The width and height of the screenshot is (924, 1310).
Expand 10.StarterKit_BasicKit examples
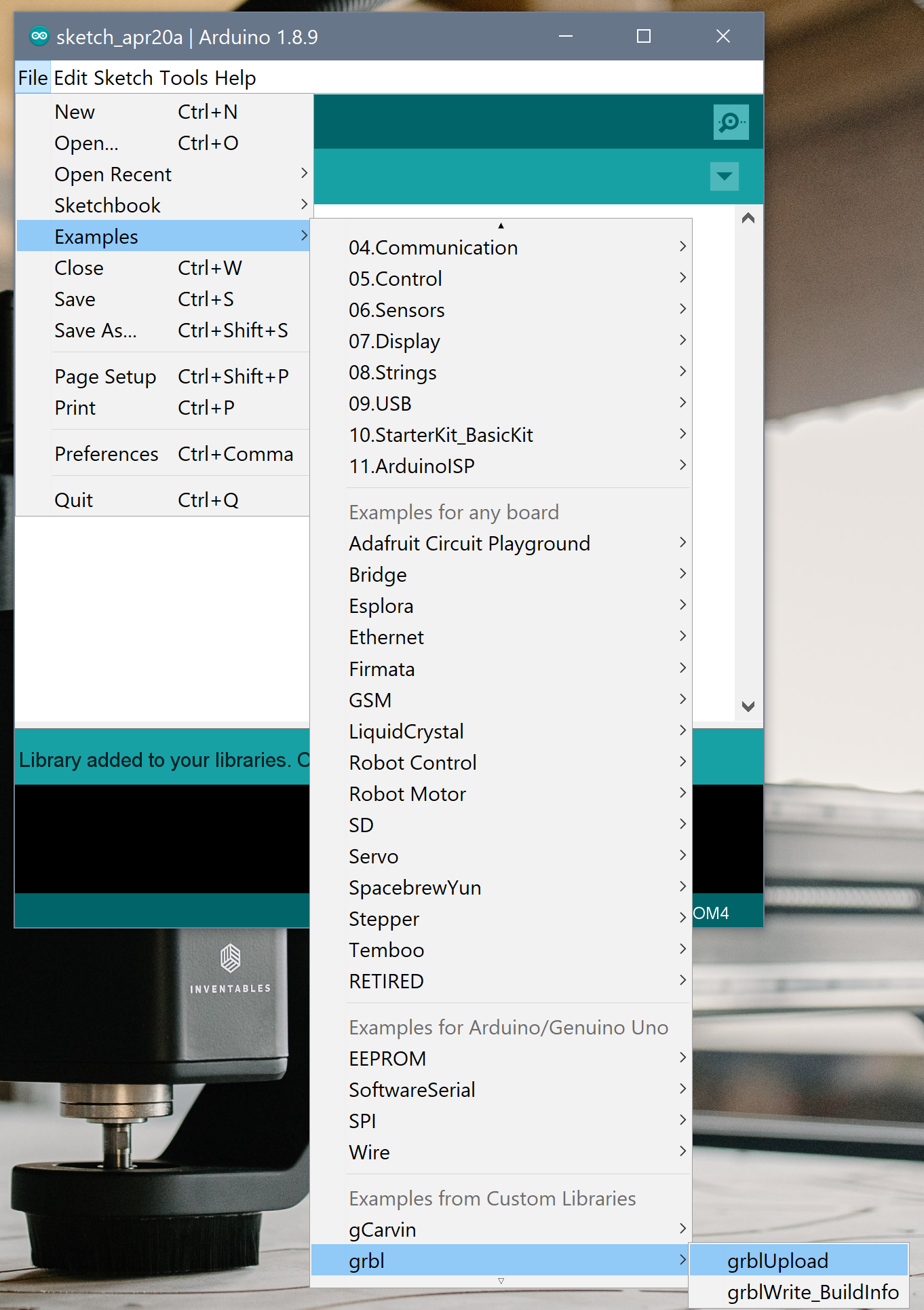pyautogui.click(x=501, y=435)
